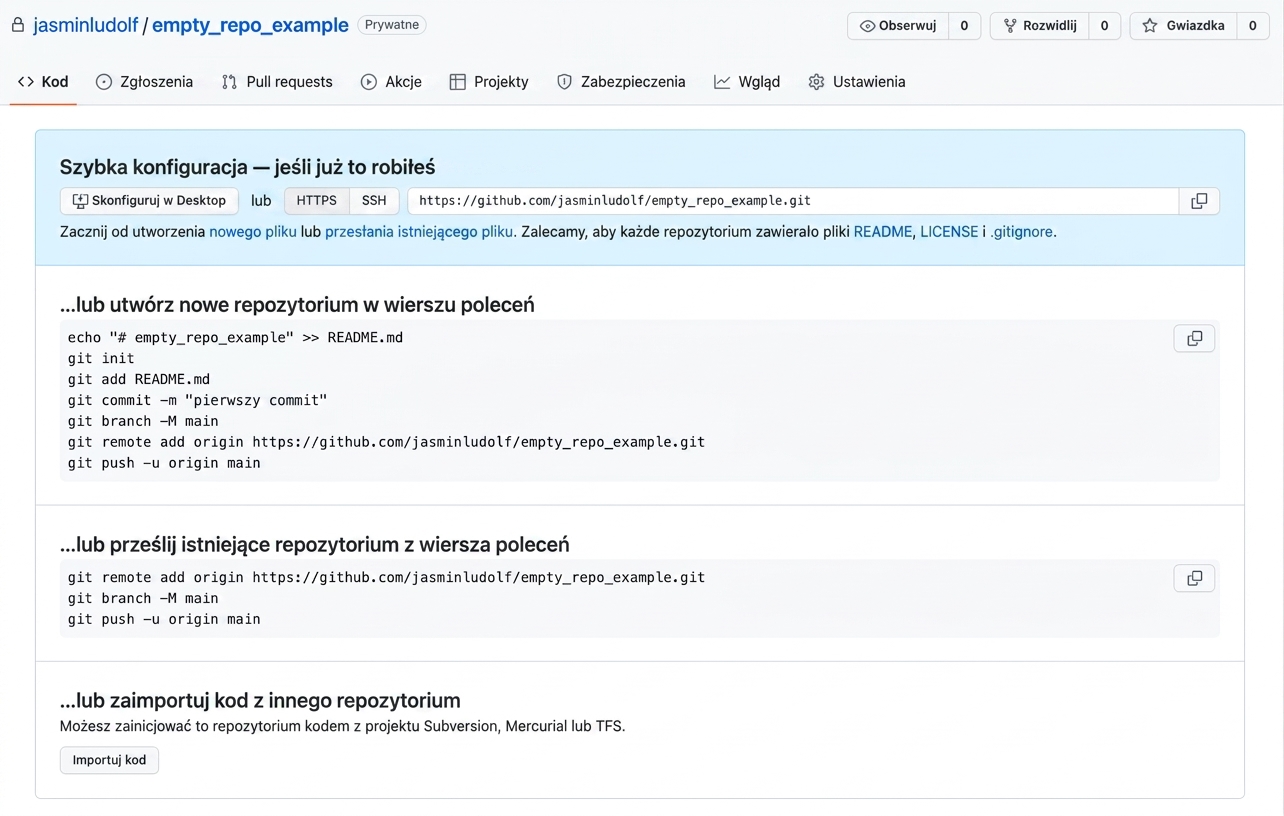
Task: Copy the repository HTTPS URL to clipboard
Action: 1199,201
